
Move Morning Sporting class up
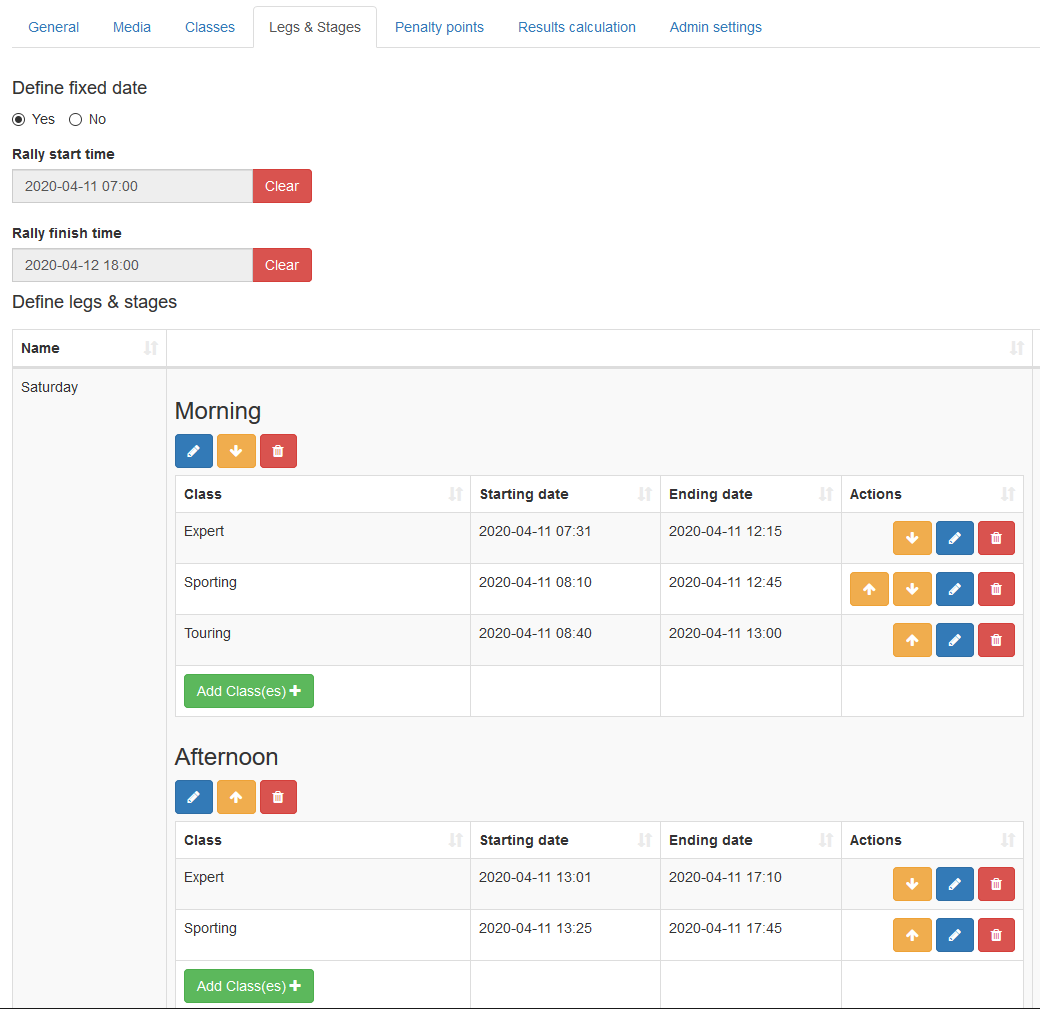click(869, 589)
